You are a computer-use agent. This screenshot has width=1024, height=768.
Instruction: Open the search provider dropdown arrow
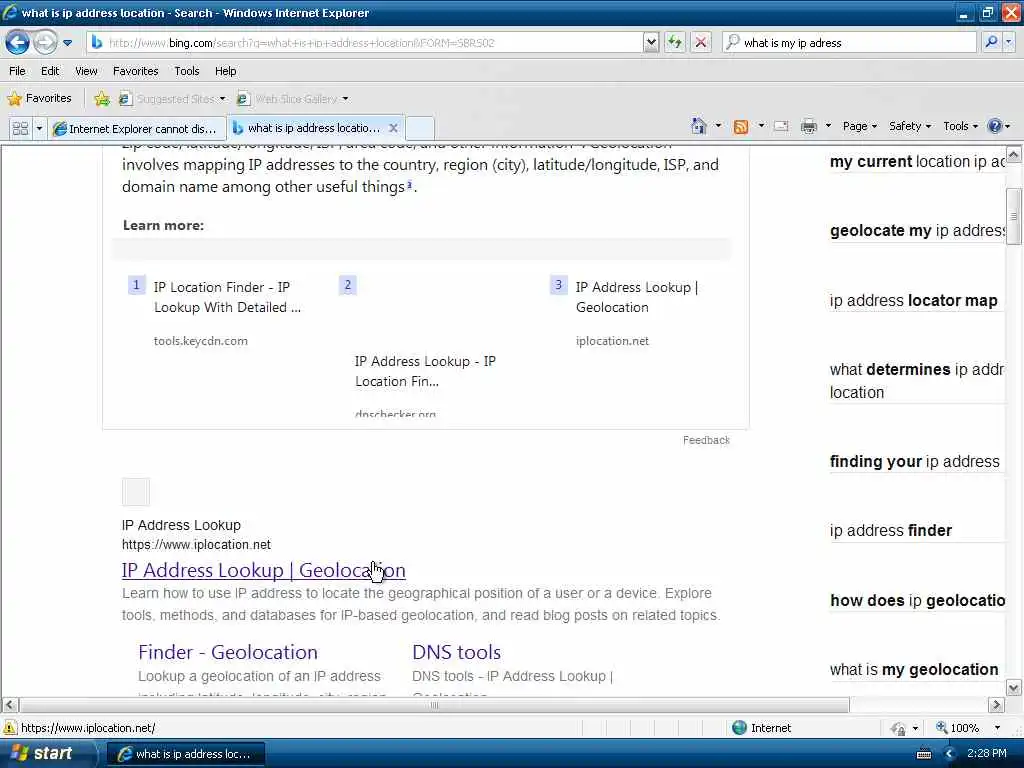pyautogui.click(x=1008, y=42)
